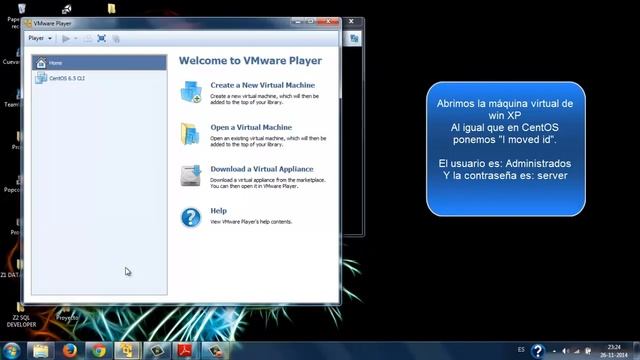Open the Adobe Reader taskbar icon
Image resolution: width=640 pixels, height=360 pixels.
click(185, 351)
